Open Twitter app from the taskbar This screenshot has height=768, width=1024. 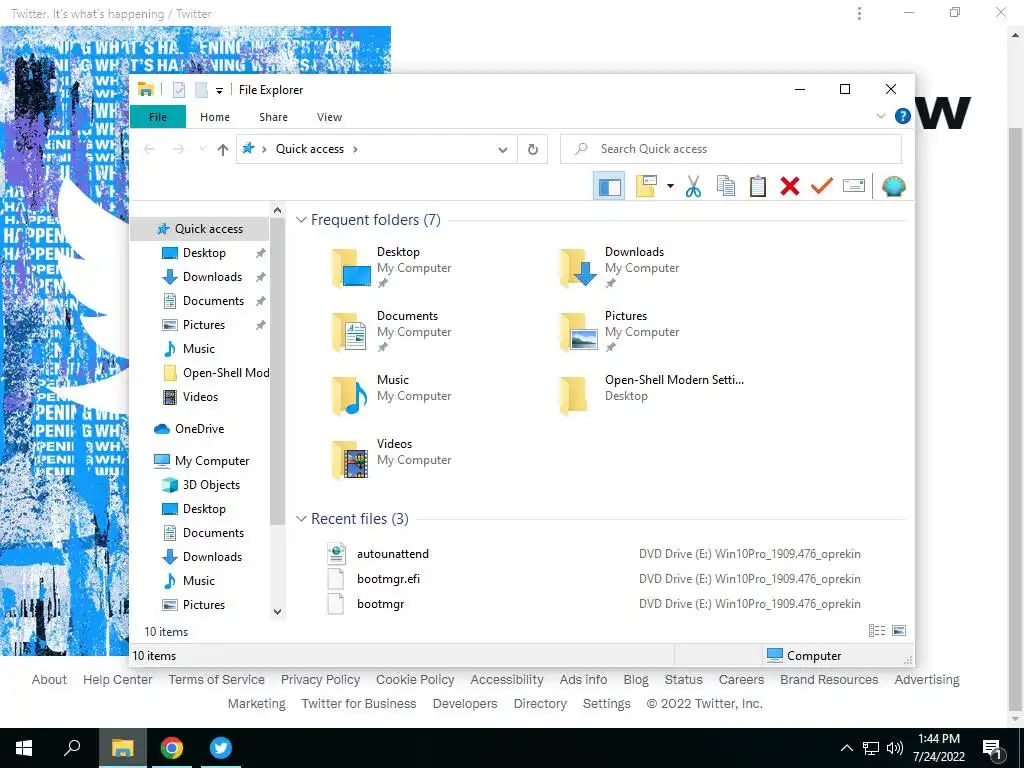(221, 748)
